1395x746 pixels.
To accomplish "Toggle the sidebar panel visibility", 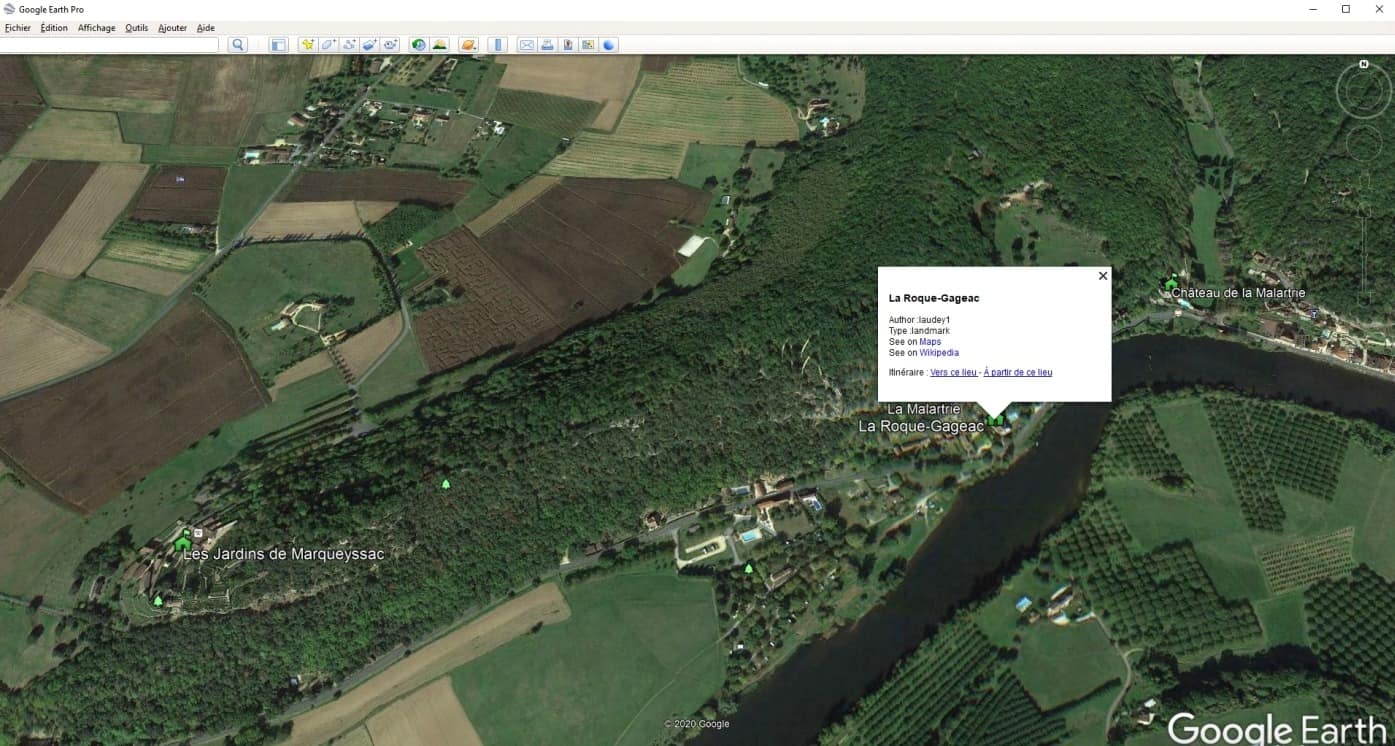I will (279, 45).
